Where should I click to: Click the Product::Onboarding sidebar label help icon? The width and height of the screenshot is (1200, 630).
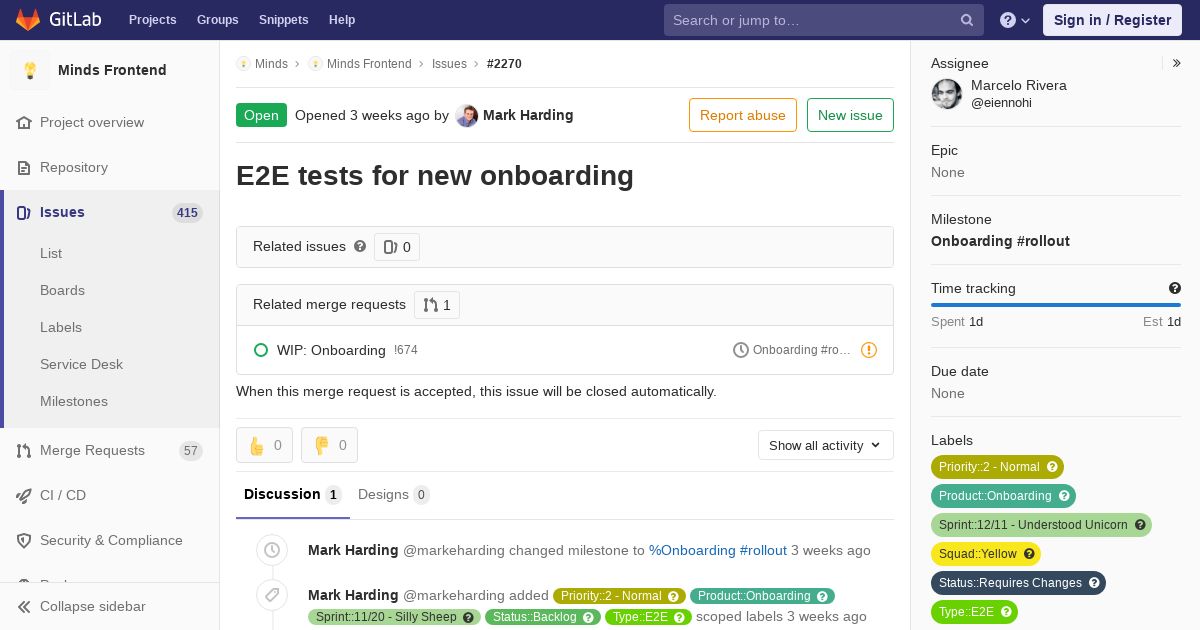(1064, 496)
